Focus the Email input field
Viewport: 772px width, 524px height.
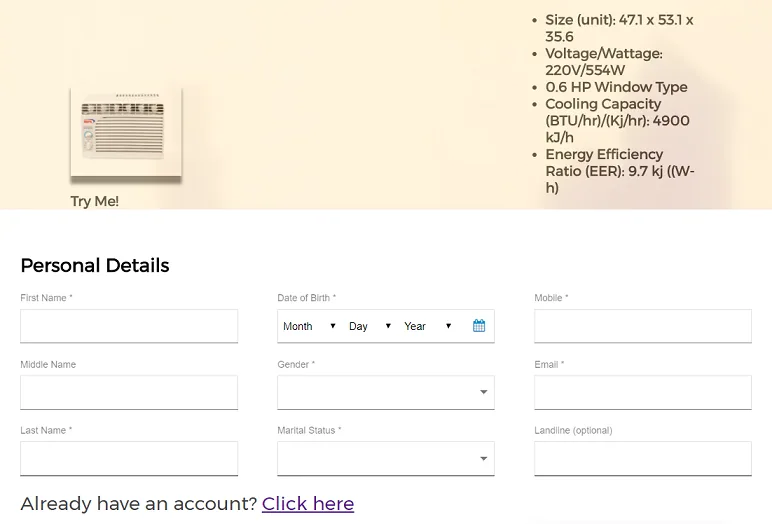point(643,393)
